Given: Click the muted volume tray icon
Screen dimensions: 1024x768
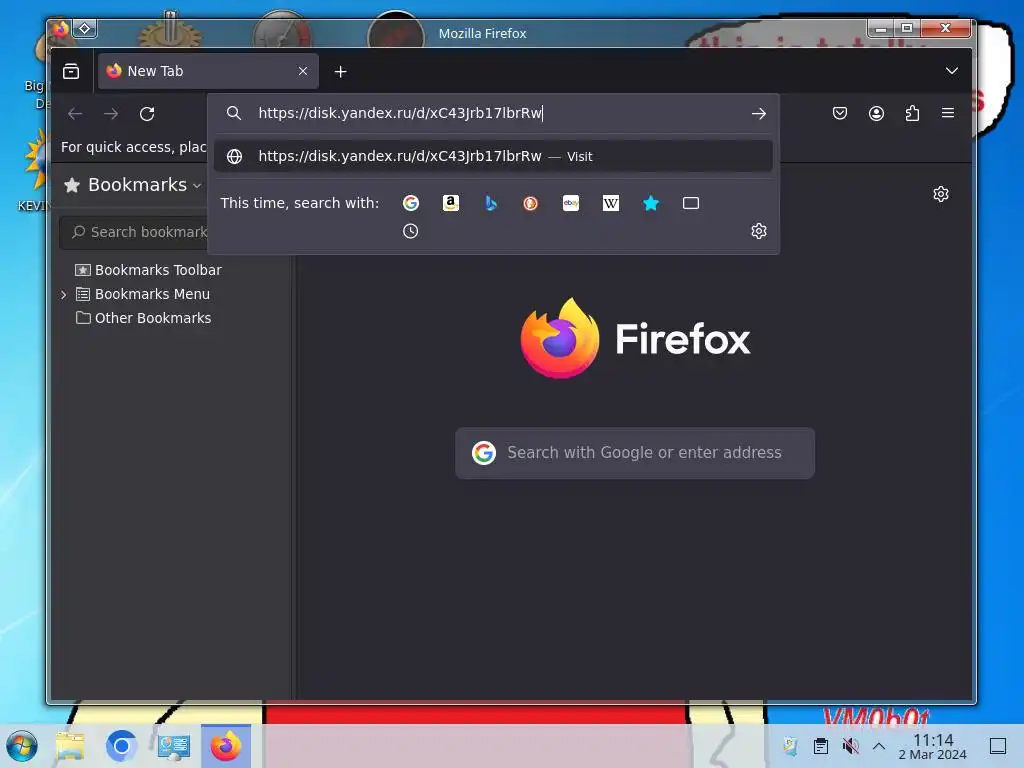Looking at the screenshot, I should (x=850, y=746).
